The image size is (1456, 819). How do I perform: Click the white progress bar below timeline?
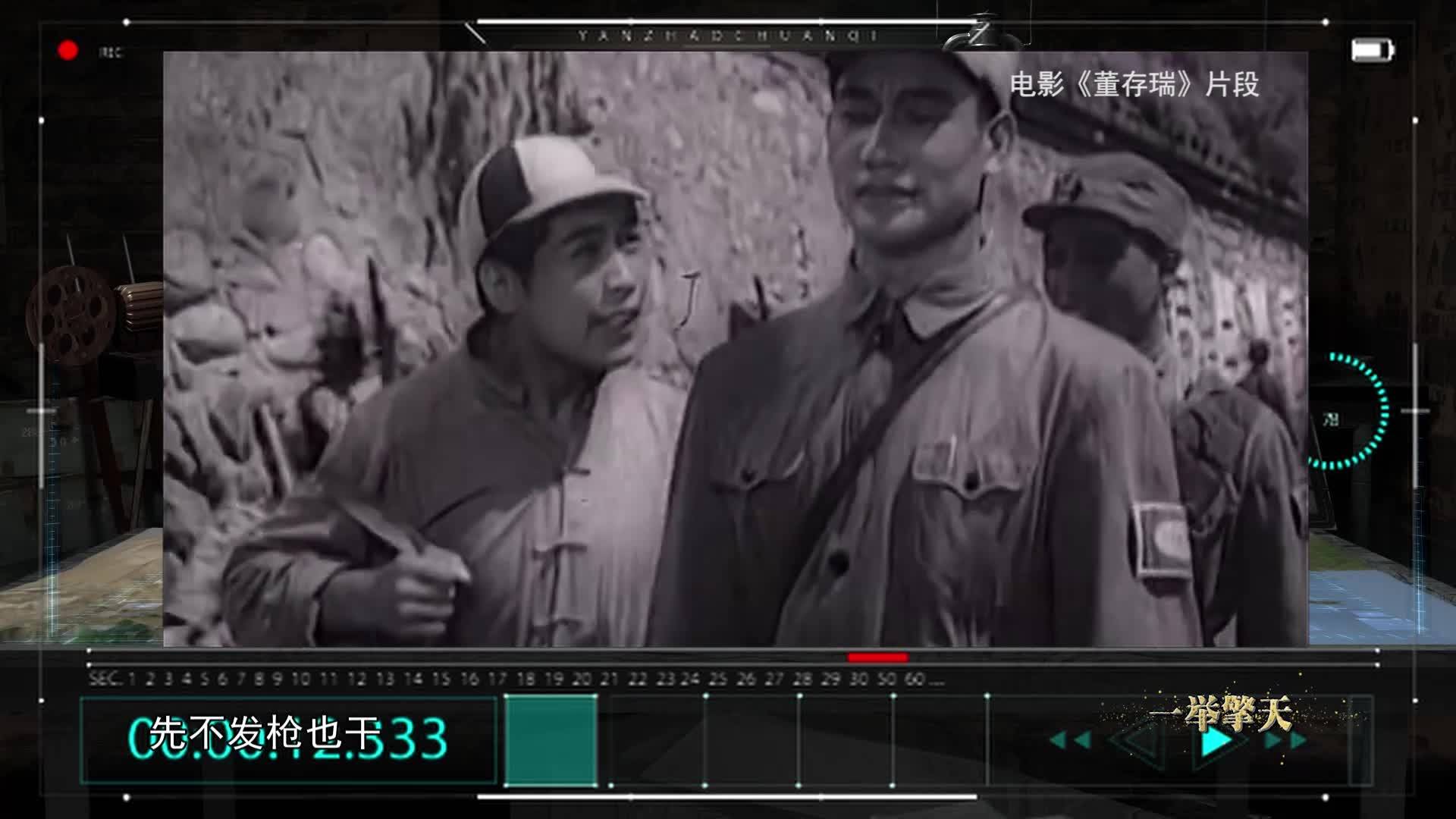coord(726,797)
